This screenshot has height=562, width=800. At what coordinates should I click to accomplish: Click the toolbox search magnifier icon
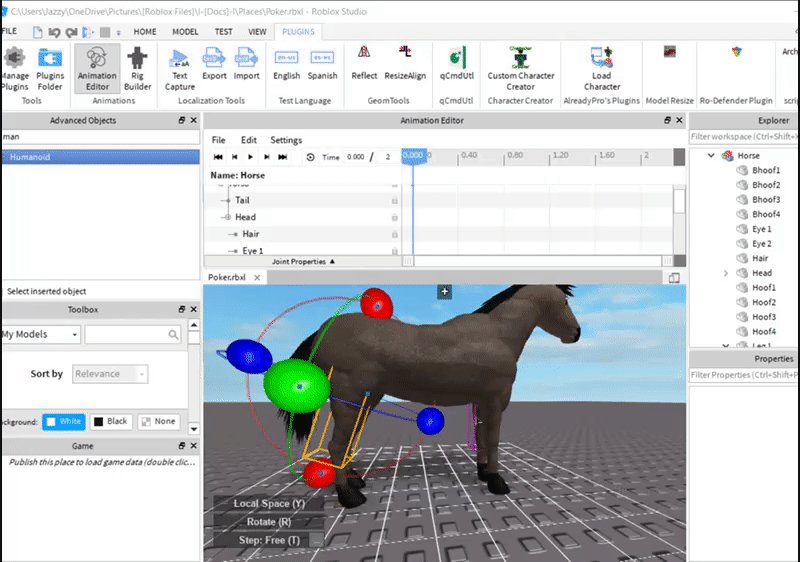(x=173, y=335)
